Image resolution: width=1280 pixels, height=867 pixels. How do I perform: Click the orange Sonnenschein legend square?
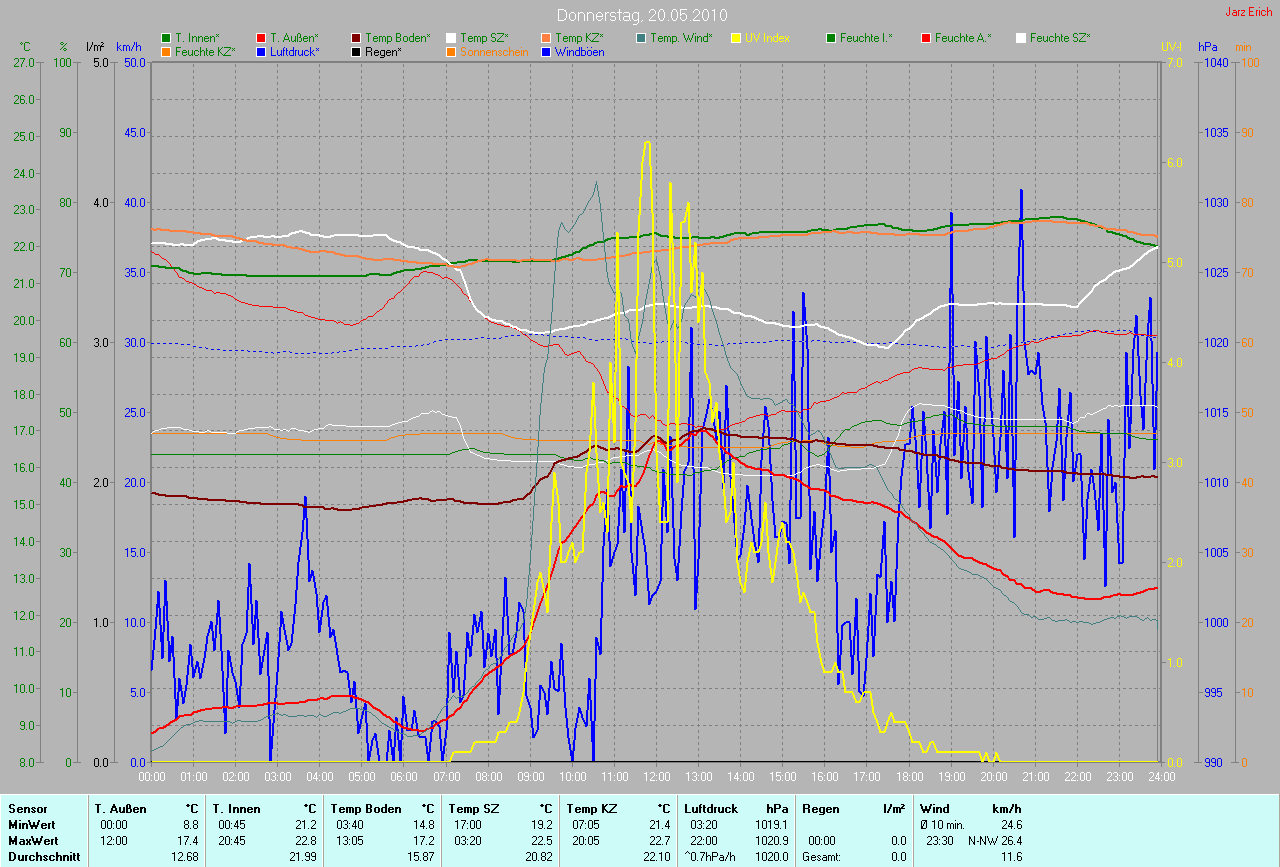pos(450,51)
